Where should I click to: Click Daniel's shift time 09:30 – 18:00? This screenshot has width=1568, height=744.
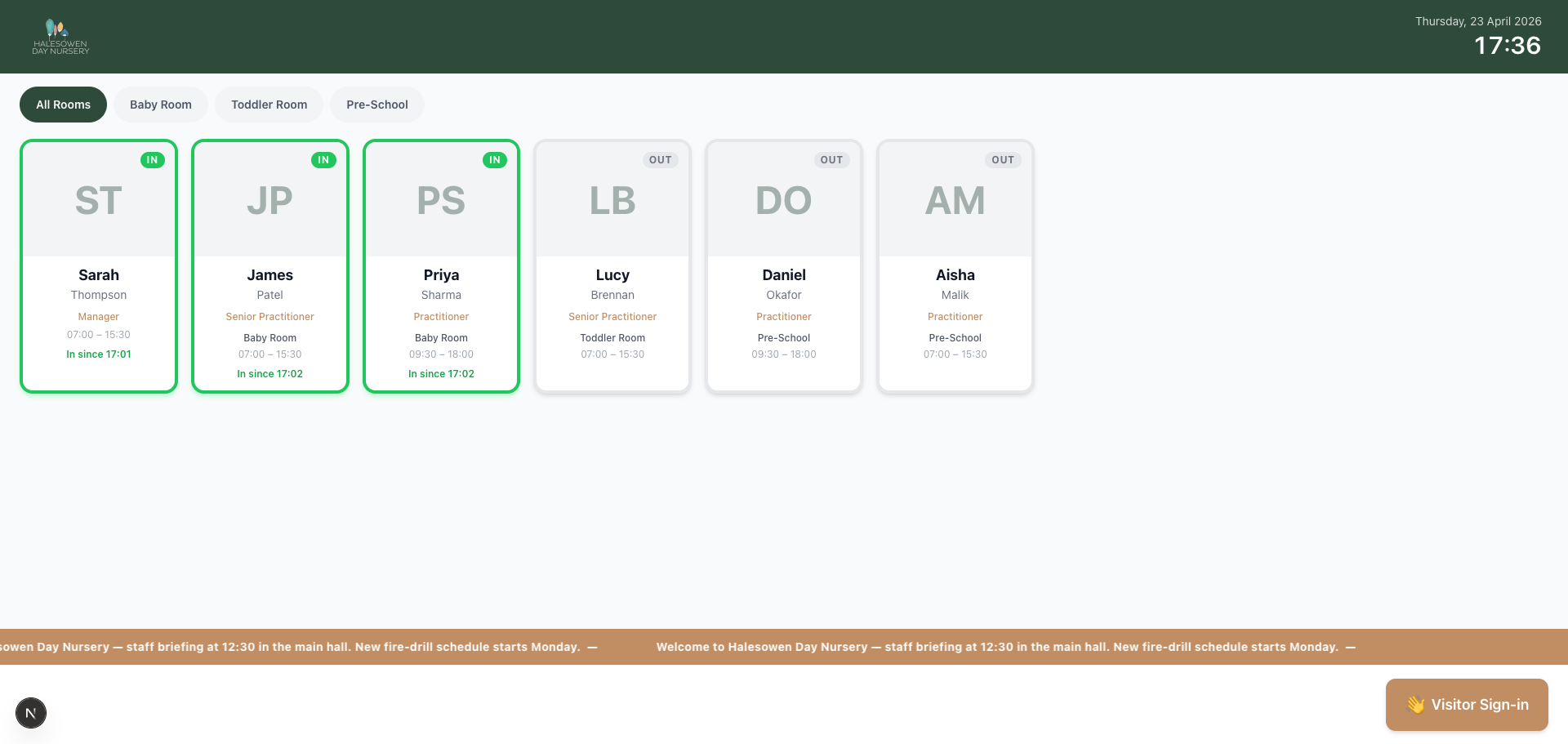pyautogui.click(x=784, y=354)
